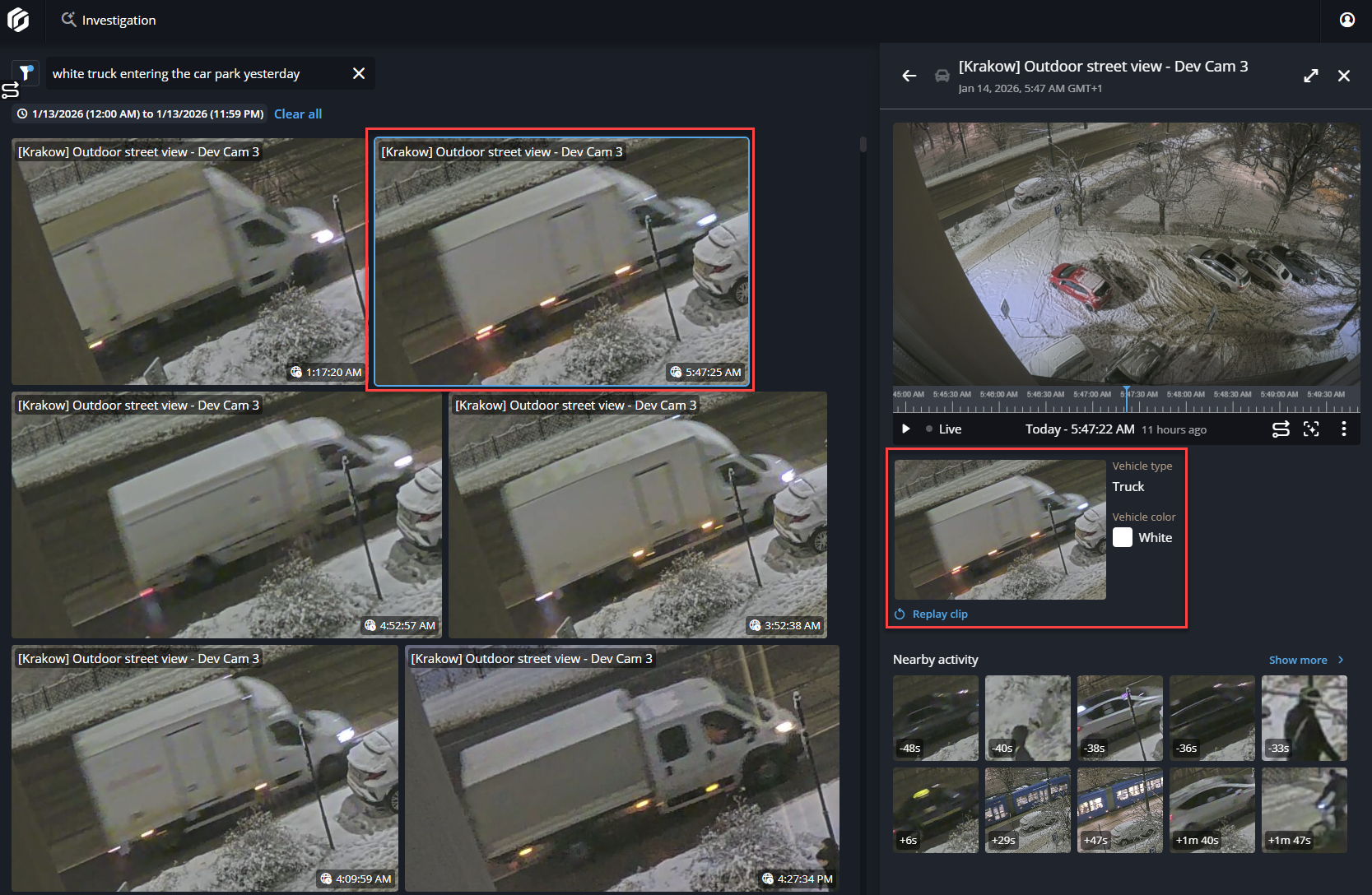Select the tracking route icon below the filter
The image size is (1372, 895).
(x=10, y=90)
